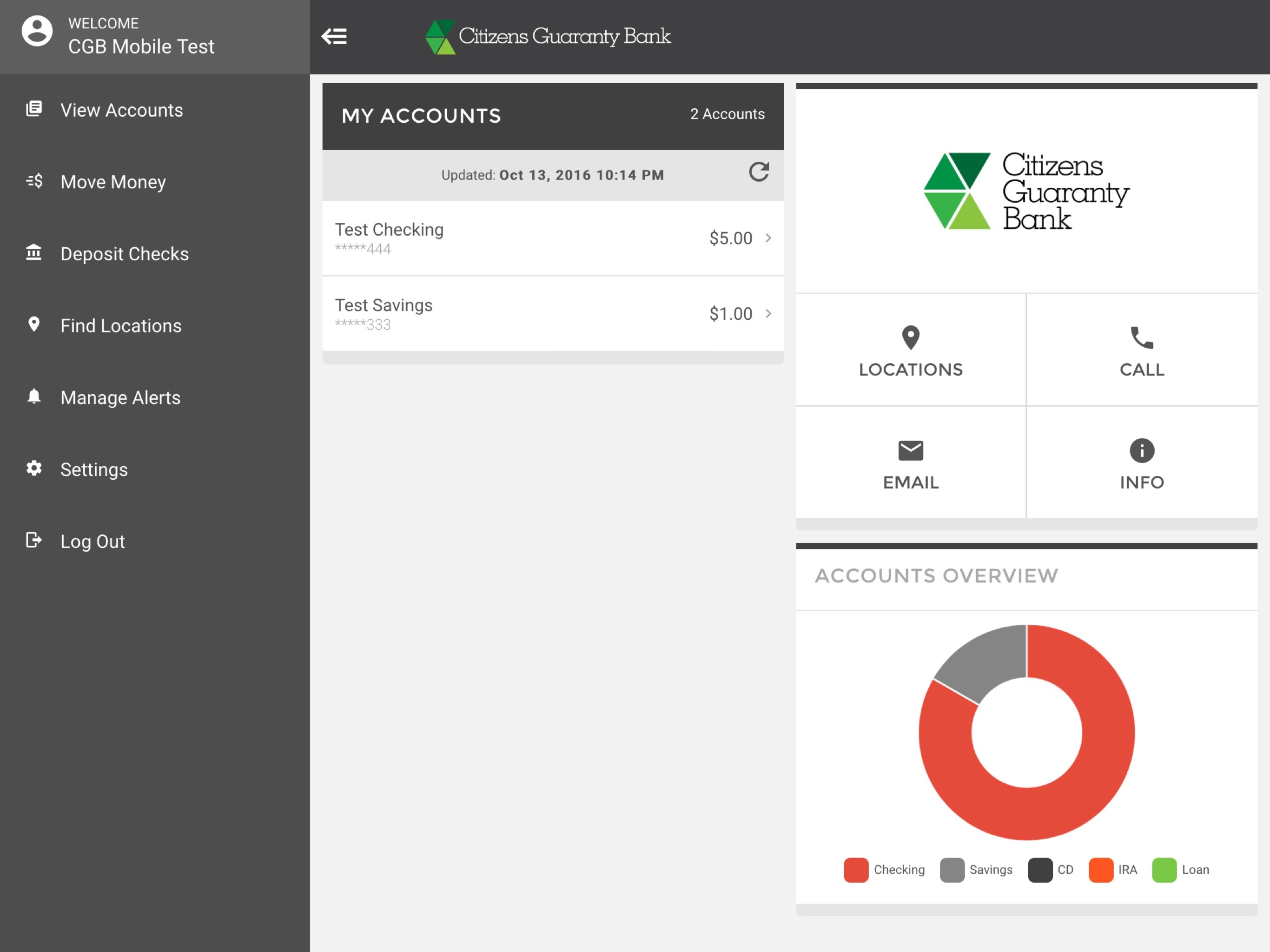Open the Test Checking account row
The width and height of the screenshot is (1270, 952).
click(553, 238)
